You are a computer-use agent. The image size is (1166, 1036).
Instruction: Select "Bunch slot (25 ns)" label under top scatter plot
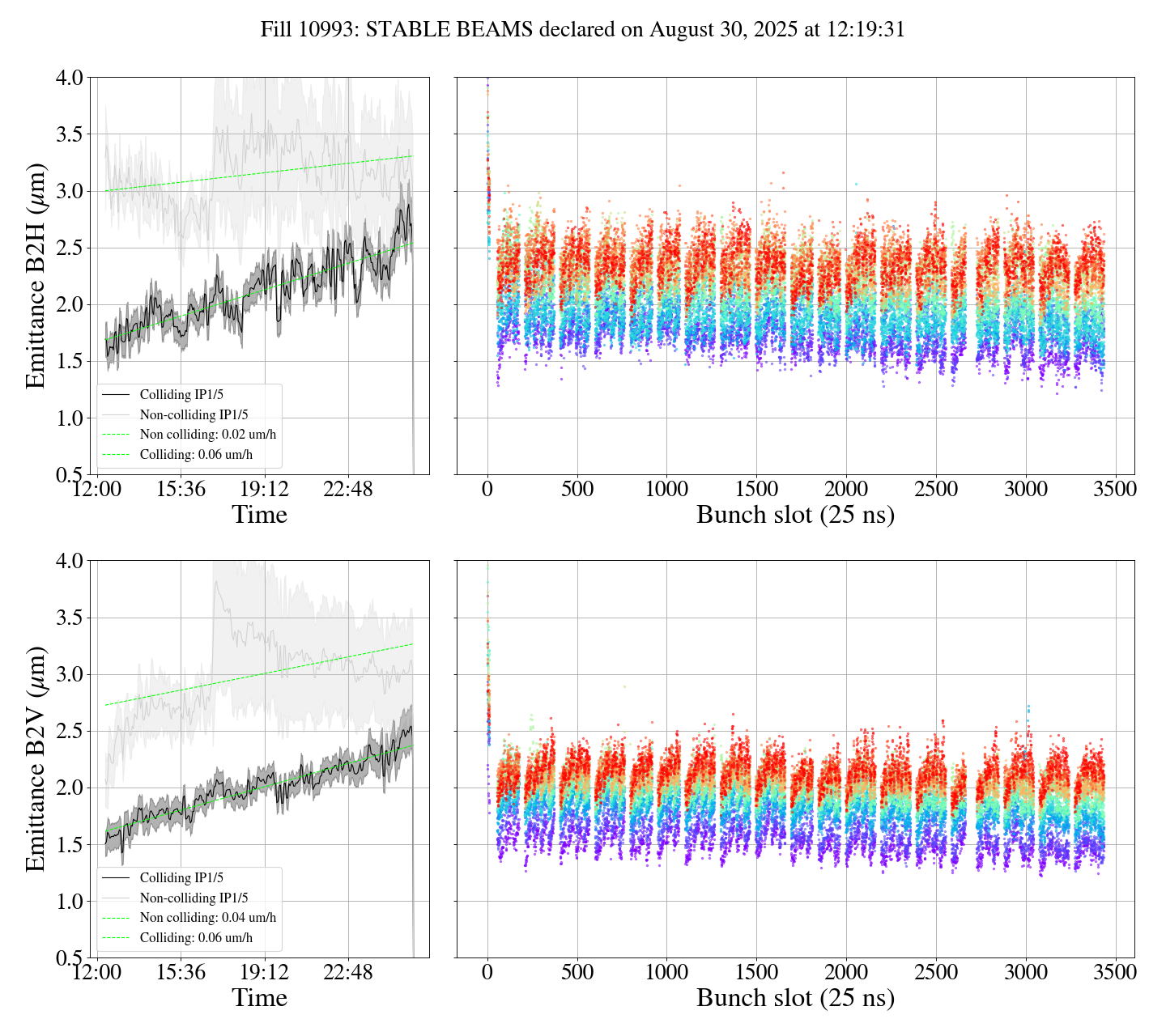pyautogui.click(x=795, y=515)
